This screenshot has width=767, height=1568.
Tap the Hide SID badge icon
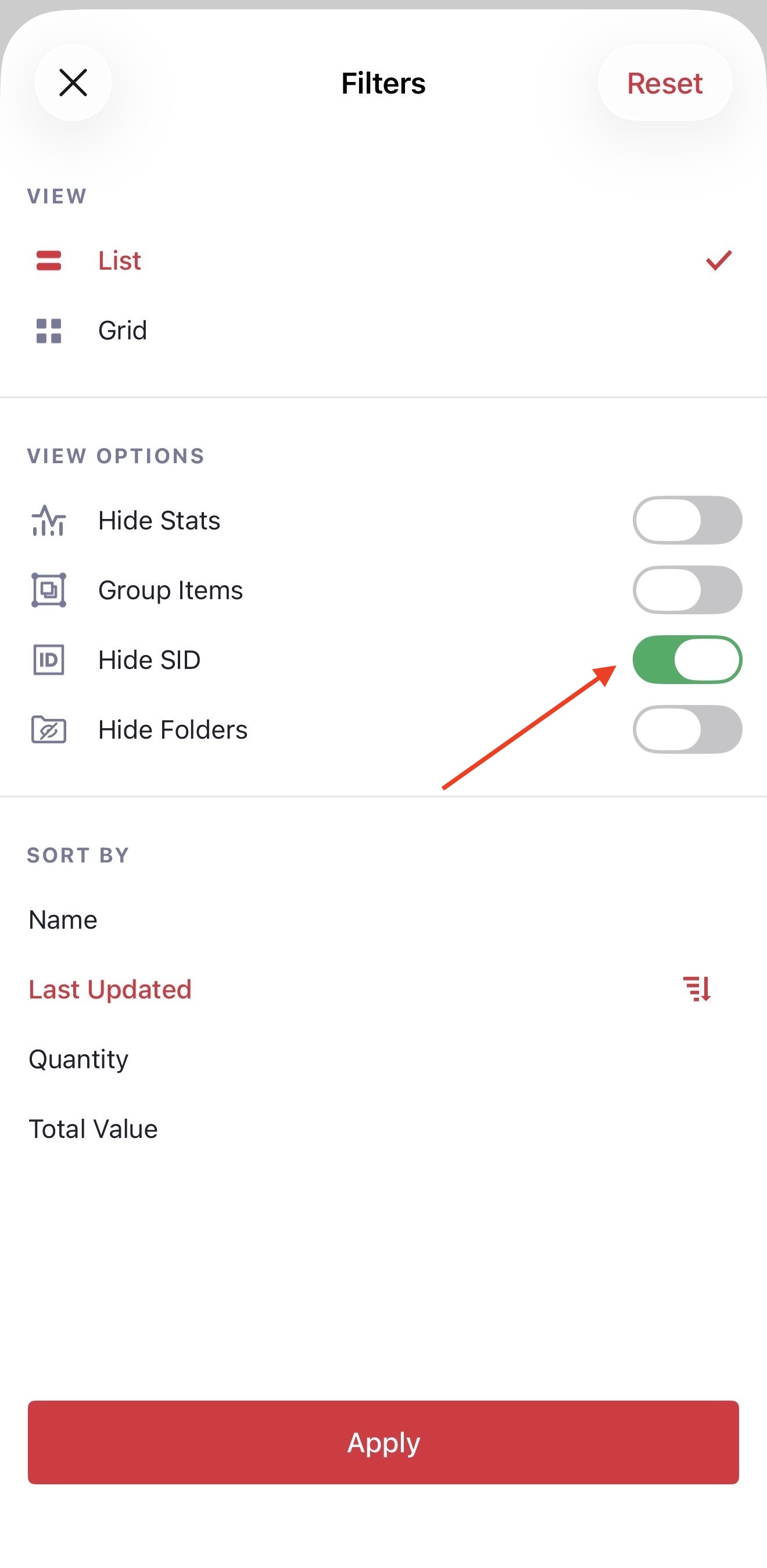pos(49,660)
